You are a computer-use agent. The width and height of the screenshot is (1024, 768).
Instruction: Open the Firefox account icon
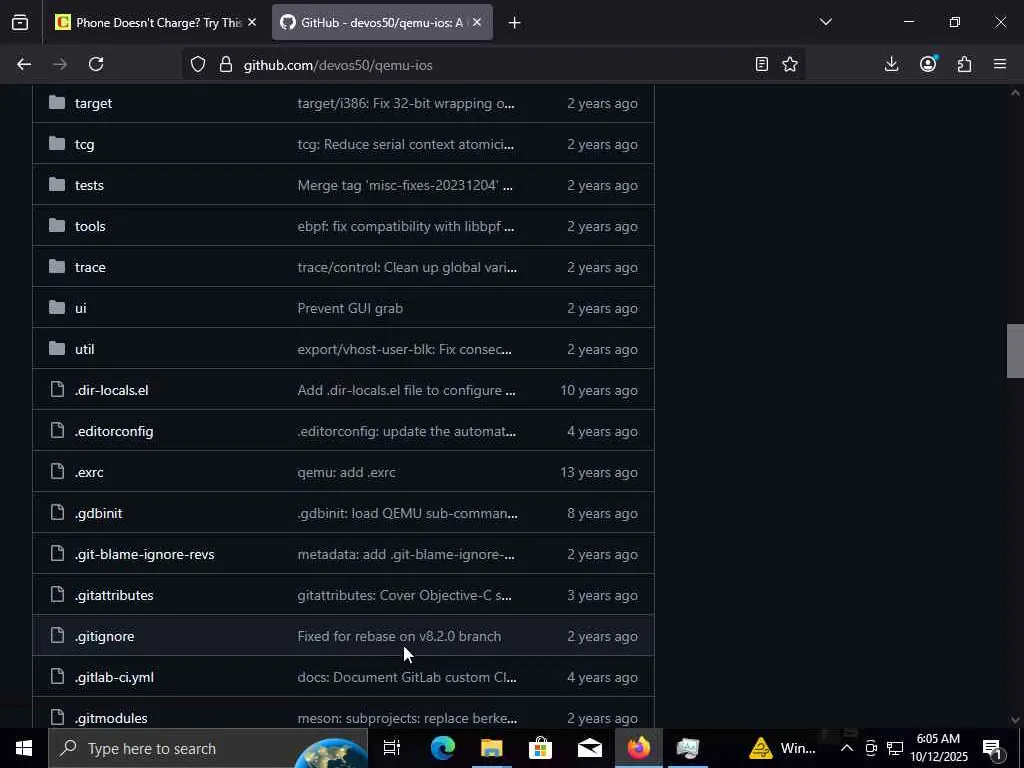point(928,64)
